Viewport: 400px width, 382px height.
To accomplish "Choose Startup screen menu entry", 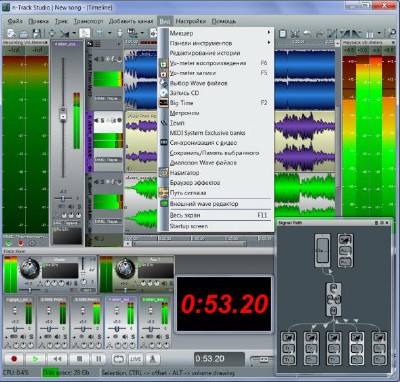I will (x=216, y=226).
